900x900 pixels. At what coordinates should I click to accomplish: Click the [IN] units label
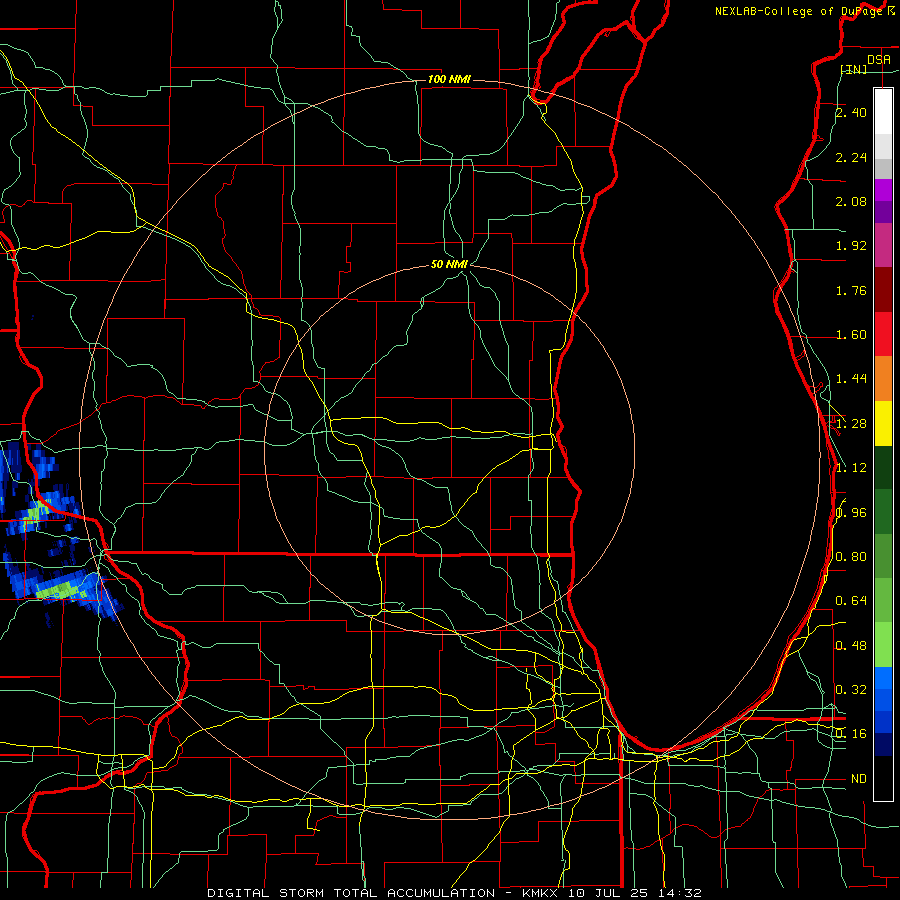pyautogui.click(x=854, y=69)
